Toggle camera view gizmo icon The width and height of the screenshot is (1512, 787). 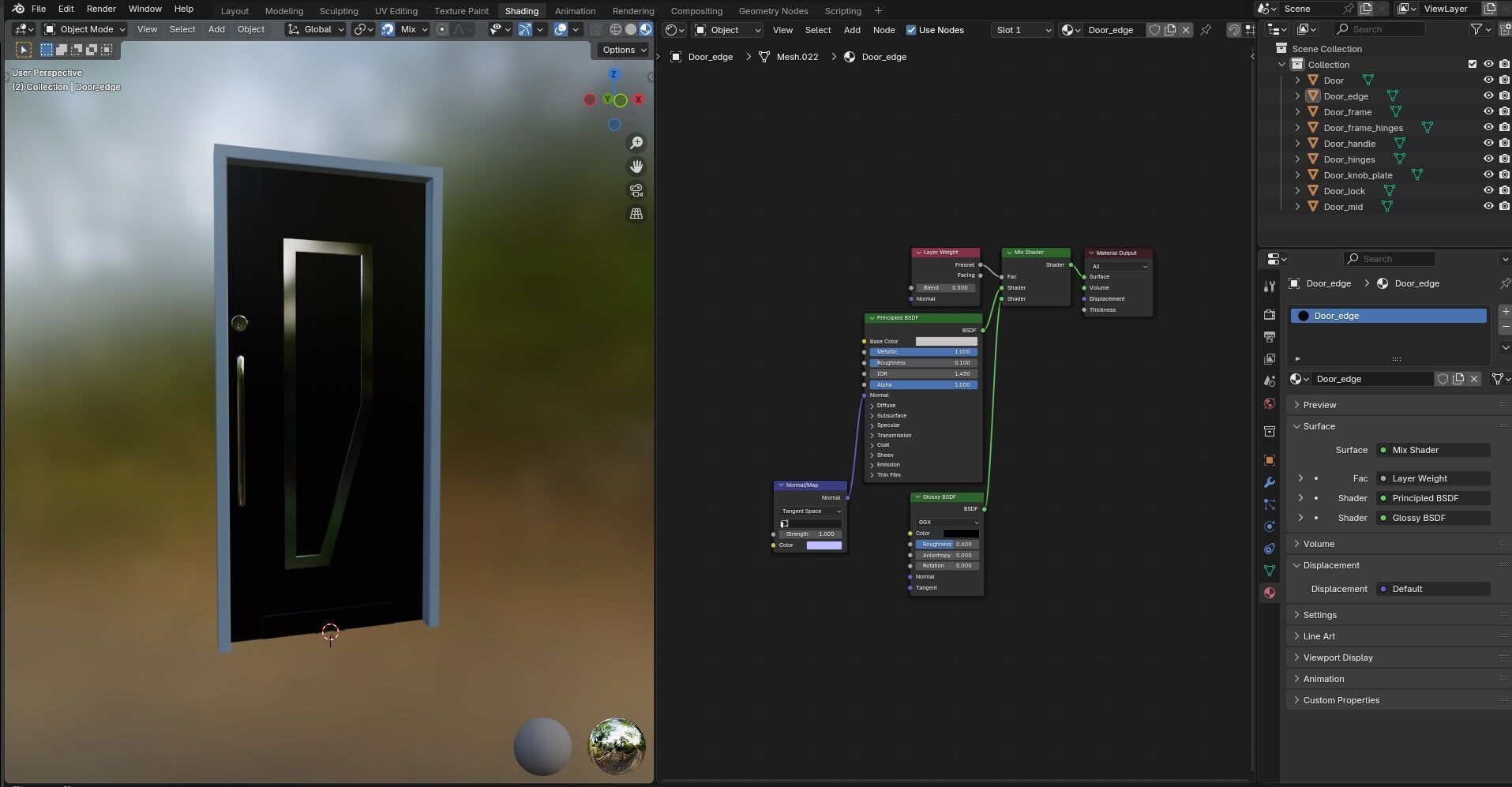pos(636,190)
